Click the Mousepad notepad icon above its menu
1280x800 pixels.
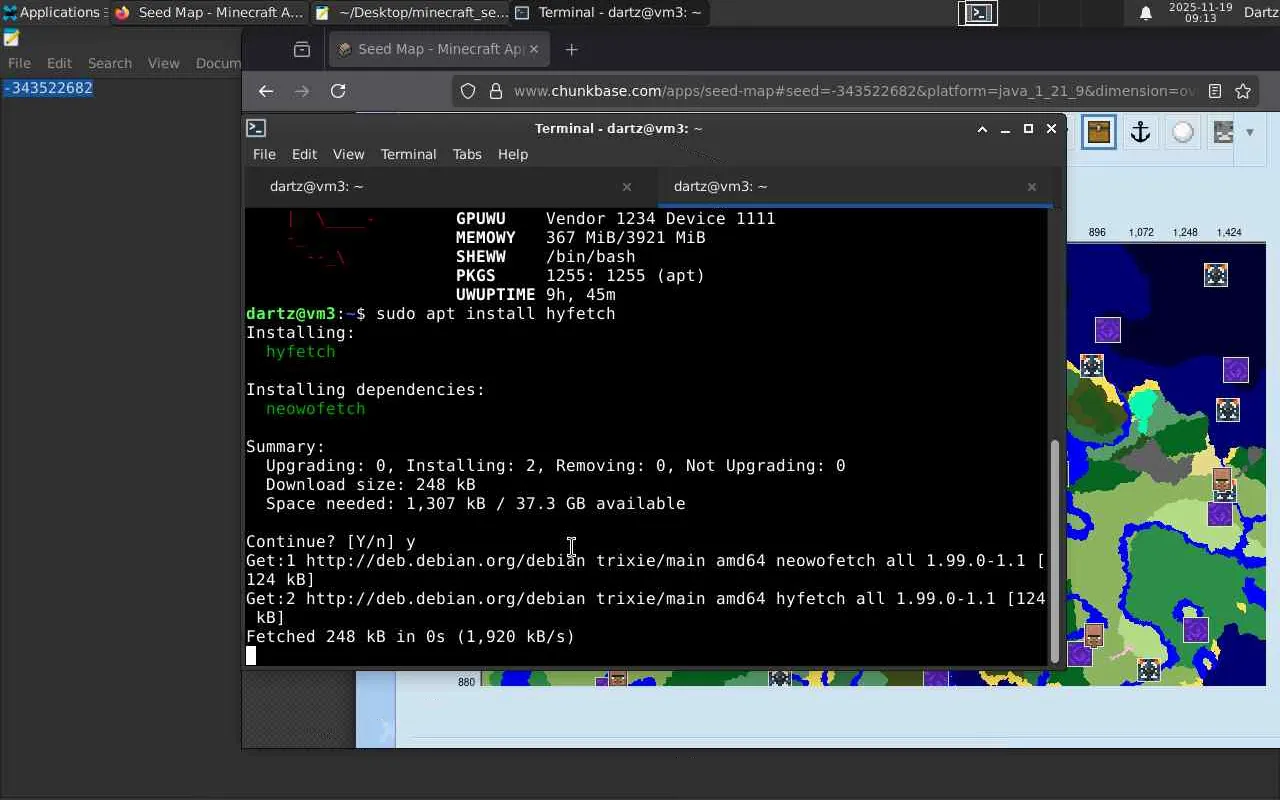click(x=11, y=38)
